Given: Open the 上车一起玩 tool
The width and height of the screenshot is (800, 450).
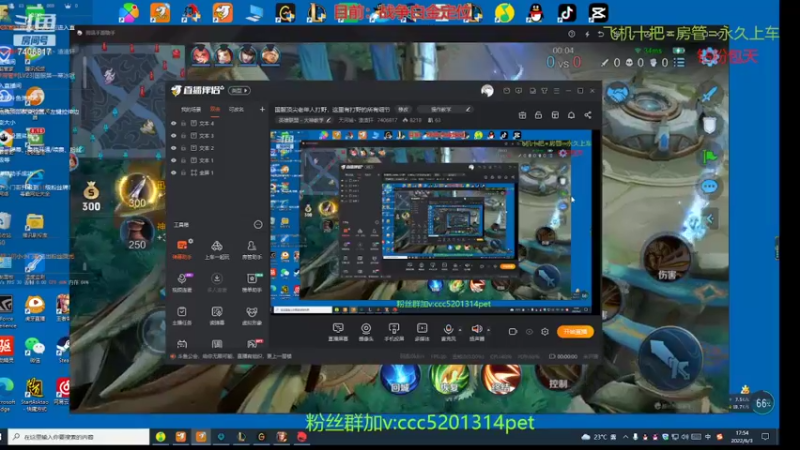Looking at the screenshot, I should pyautogui.click(x=217, y=249).
